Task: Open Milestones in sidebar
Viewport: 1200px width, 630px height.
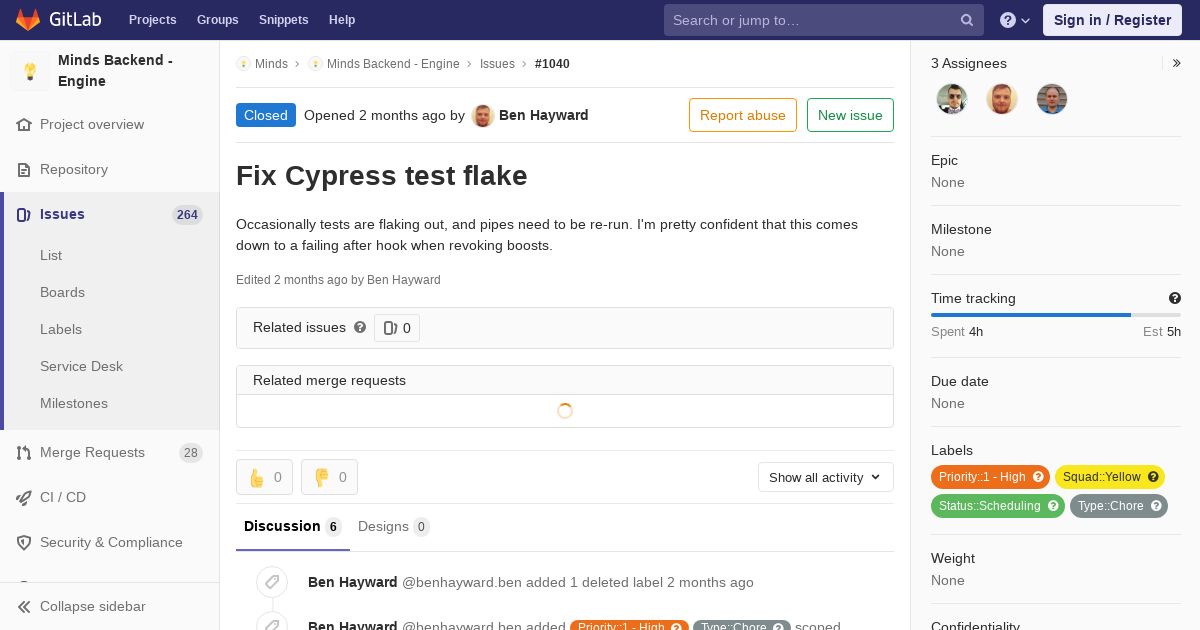Action: (x=74, y=403)
